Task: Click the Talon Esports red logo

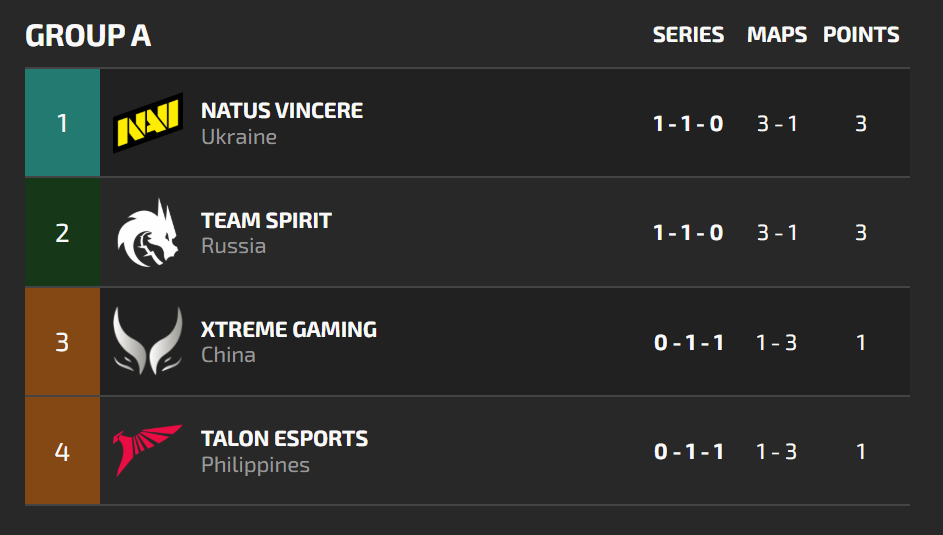Action: click(147, 451)
